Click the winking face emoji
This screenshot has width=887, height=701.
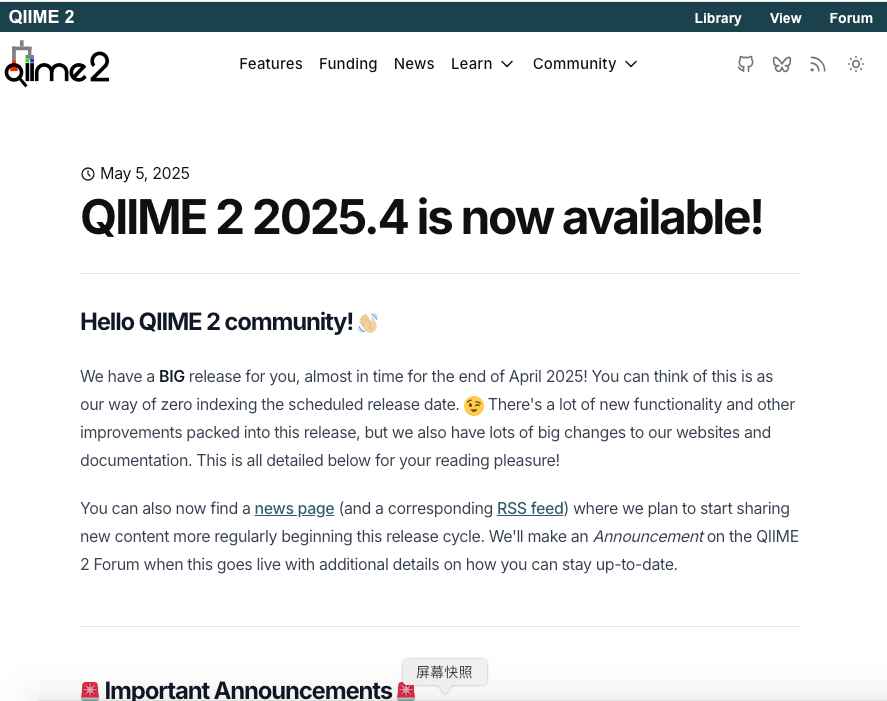[474, 405]
